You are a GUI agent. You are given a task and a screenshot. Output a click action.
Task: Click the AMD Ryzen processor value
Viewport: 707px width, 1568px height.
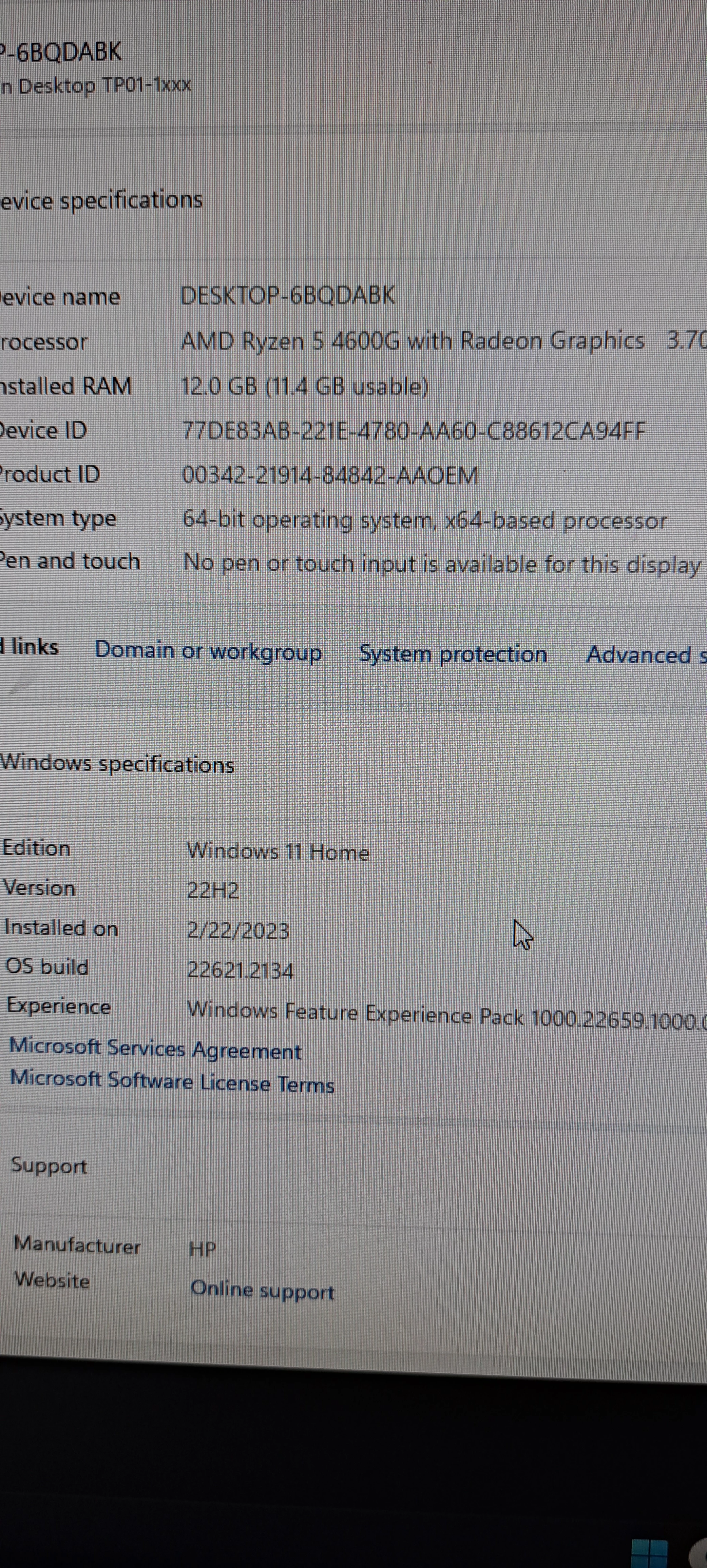click(412, 341)
